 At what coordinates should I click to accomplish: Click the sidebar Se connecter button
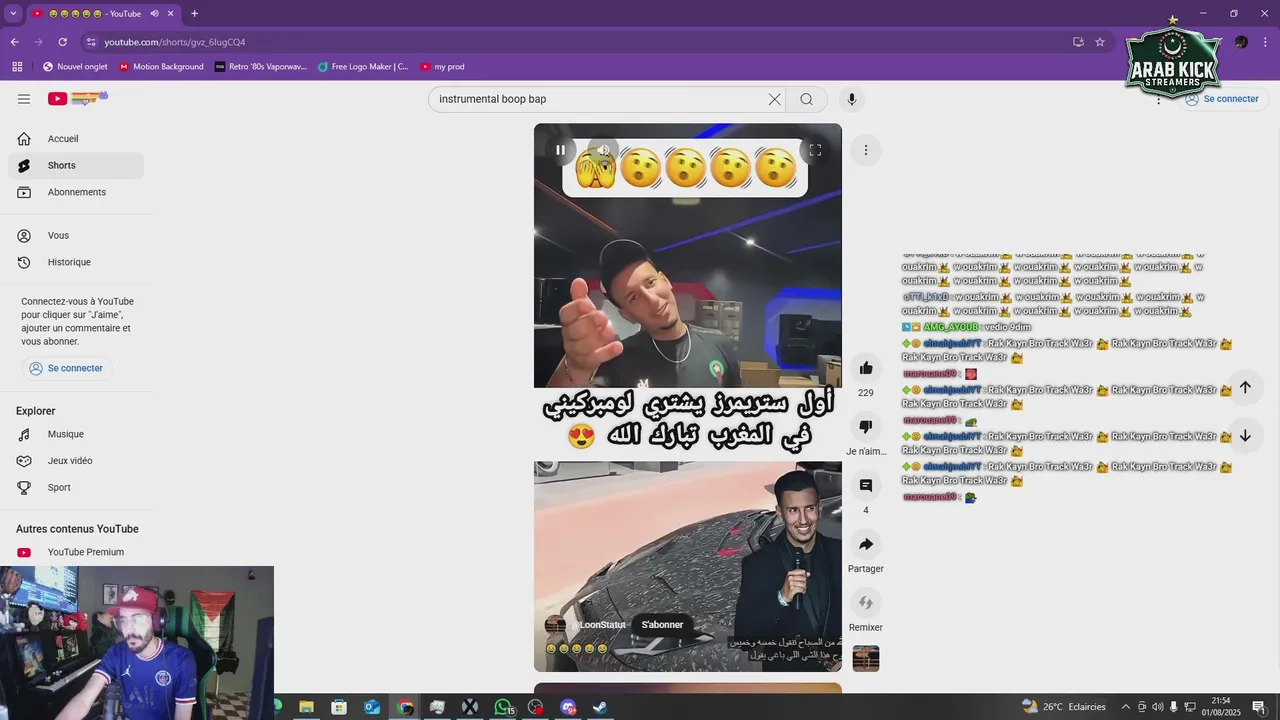67,368
